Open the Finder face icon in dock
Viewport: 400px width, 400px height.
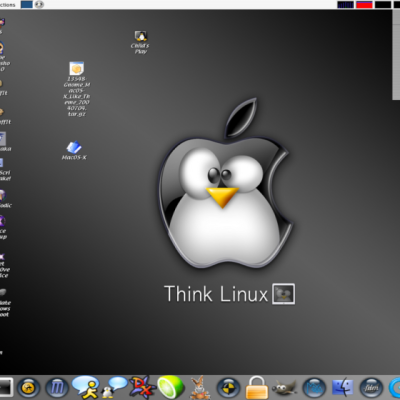[343, 388]
